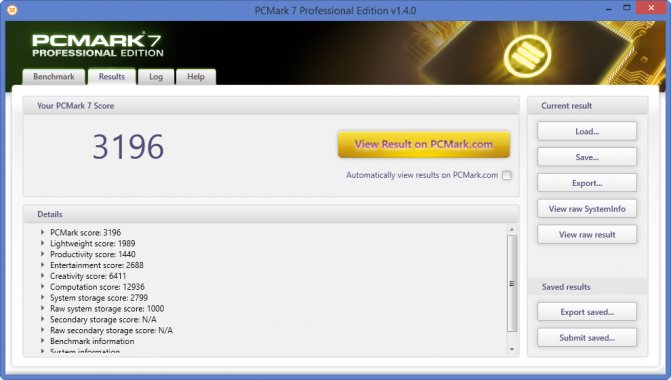Screen dimensions: 671x380
Task: Enable automatically view results on PCMark.com checkbox
Action: click(x=507, y=175)
